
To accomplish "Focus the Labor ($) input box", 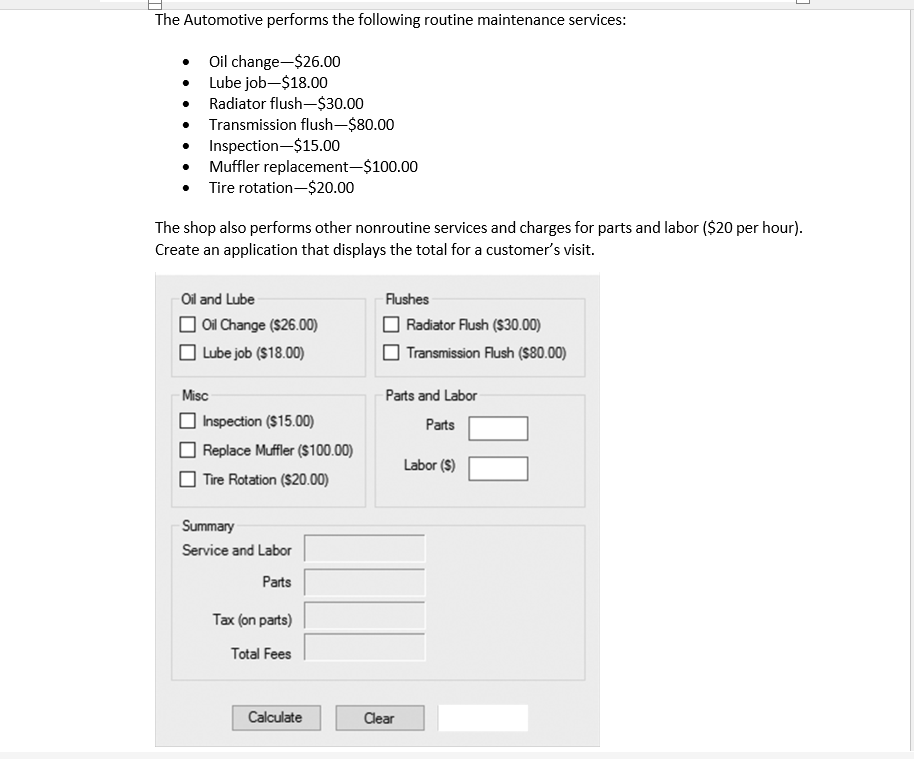I will click(498, 469).
